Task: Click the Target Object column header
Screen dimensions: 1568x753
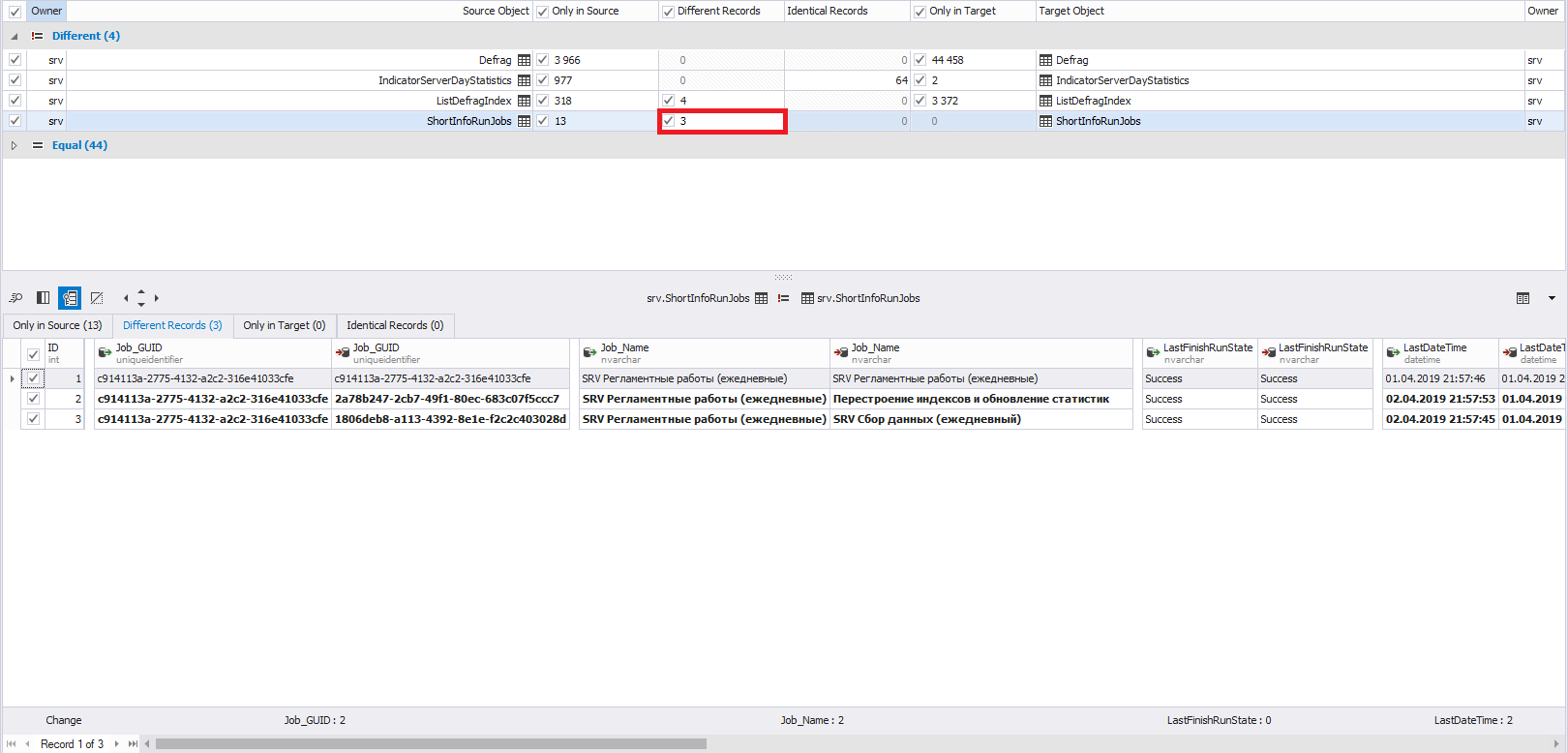Action: [x=1280, y=12]
